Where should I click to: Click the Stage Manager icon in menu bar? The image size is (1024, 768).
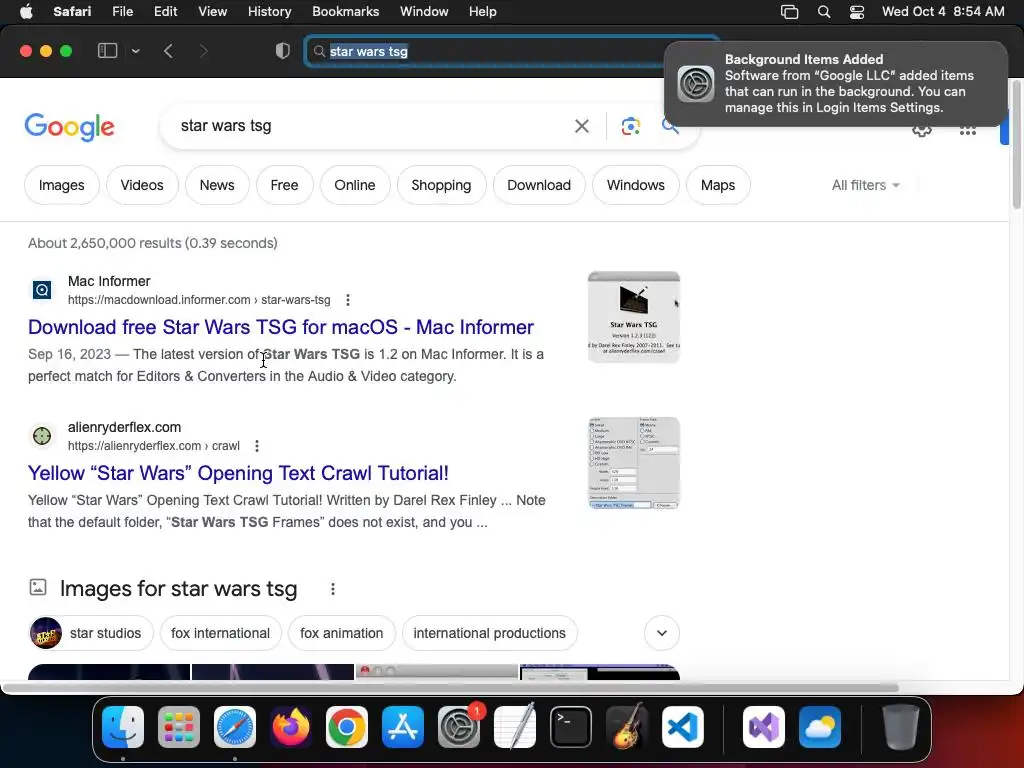tap(790, 12)
